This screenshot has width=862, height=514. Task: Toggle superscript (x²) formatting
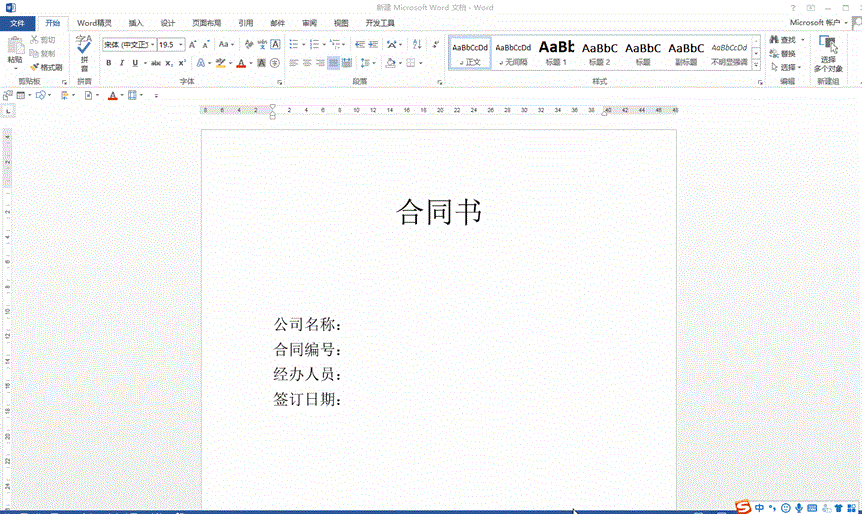pos(182,63)
